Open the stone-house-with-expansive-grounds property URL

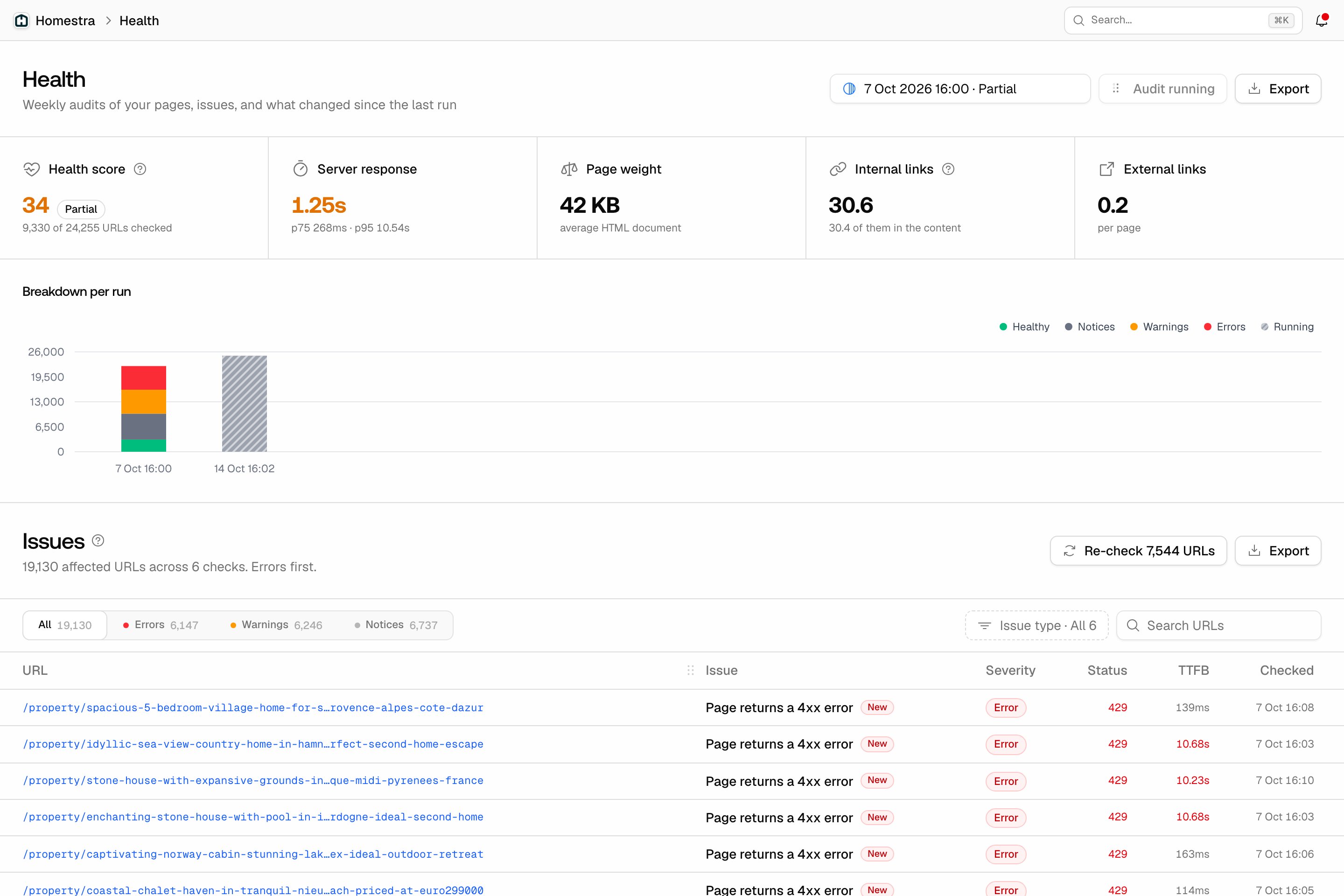pyautogui.click(x=253, y=781)
